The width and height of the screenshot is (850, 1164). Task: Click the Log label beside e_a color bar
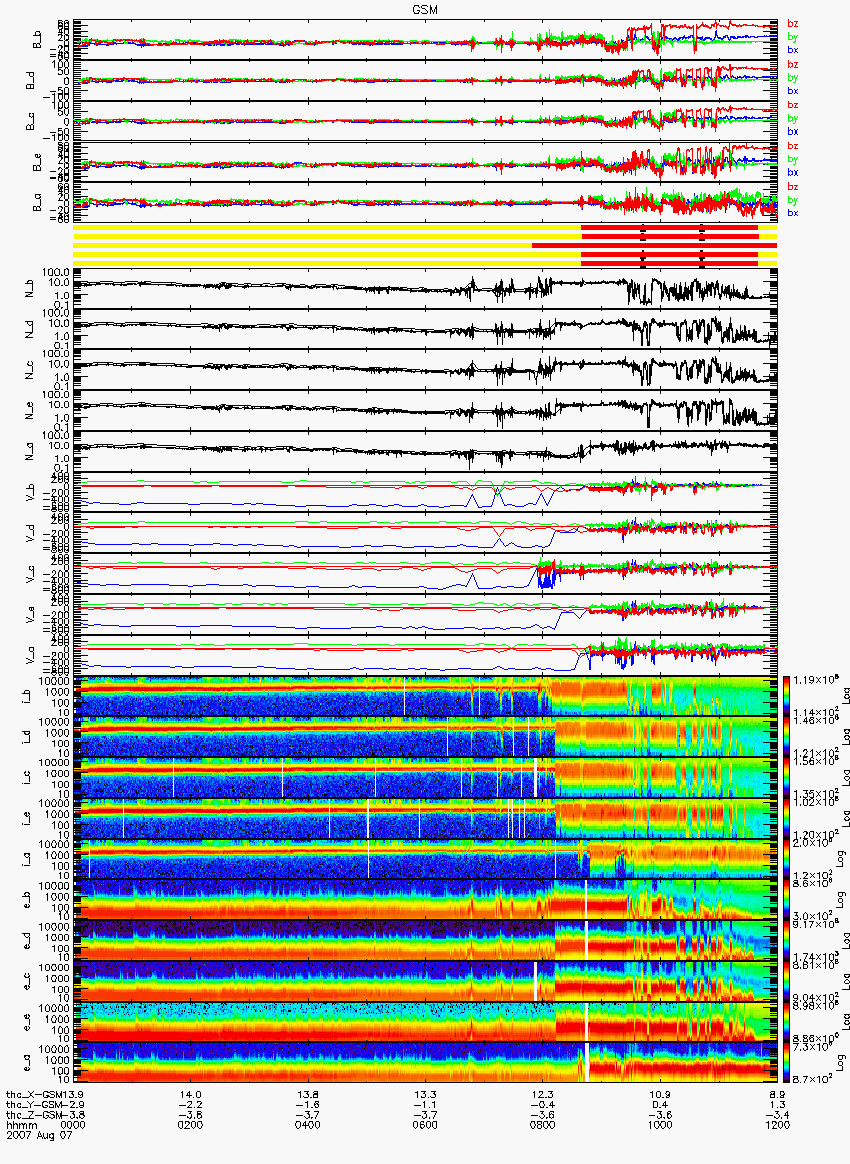click(x=840, y=1063)
